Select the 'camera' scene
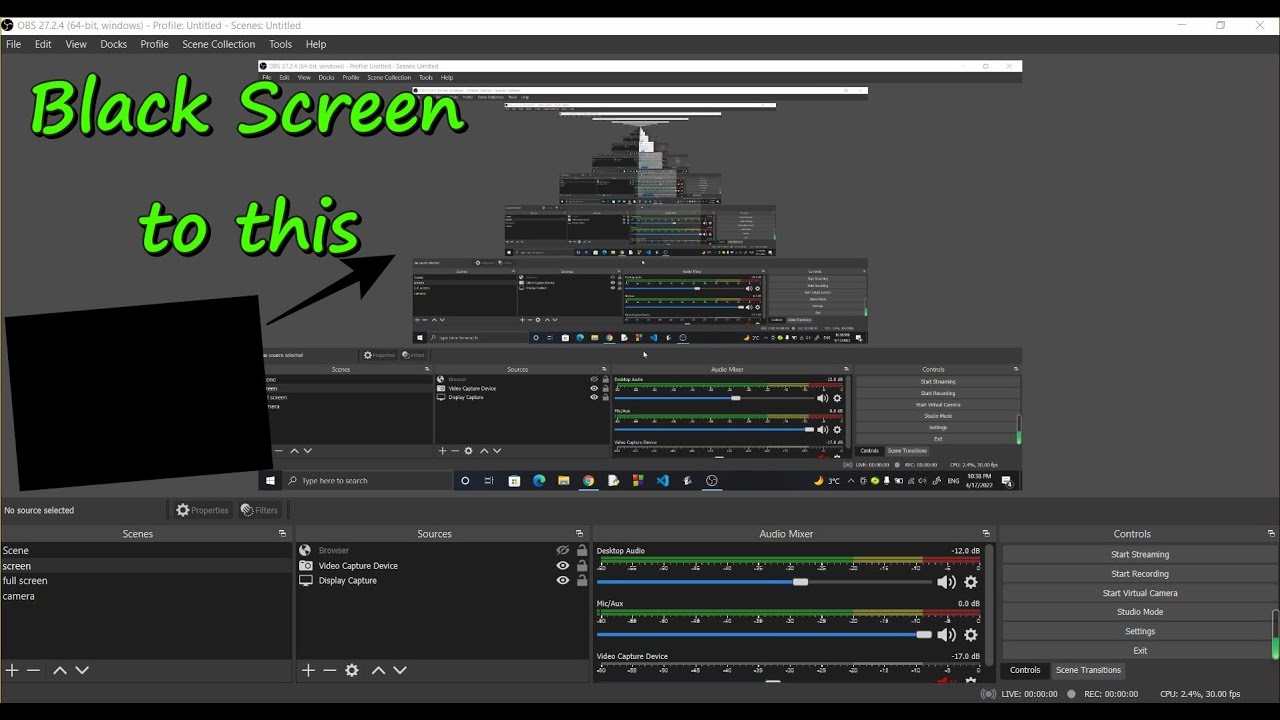 146,596
